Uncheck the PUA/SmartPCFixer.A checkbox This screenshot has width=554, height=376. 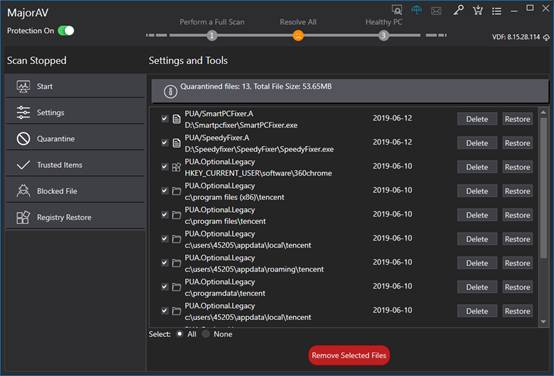164,118
